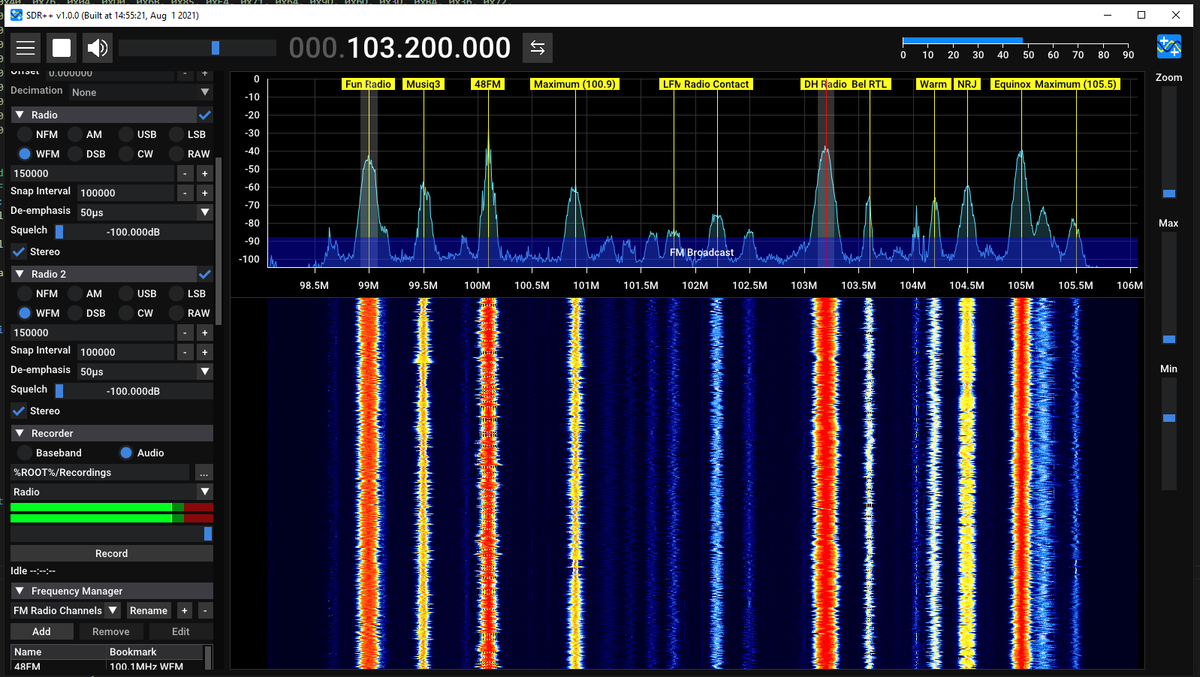This screenshot has height=677, width=1200.
Task: Rename the FM Radio Channels list
Action: [148, 610]
